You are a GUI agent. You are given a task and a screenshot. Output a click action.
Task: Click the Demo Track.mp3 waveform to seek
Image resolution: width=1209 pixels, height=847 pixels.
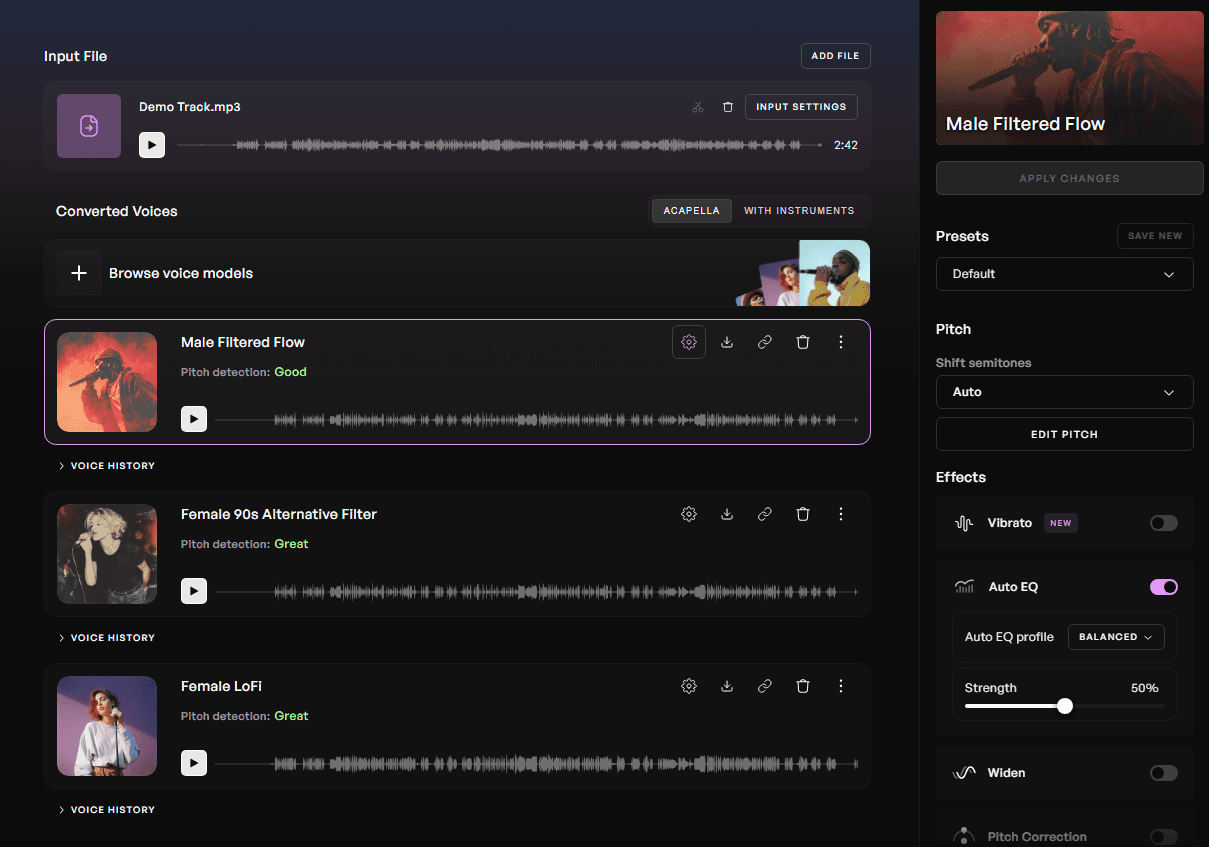(502, 145)
